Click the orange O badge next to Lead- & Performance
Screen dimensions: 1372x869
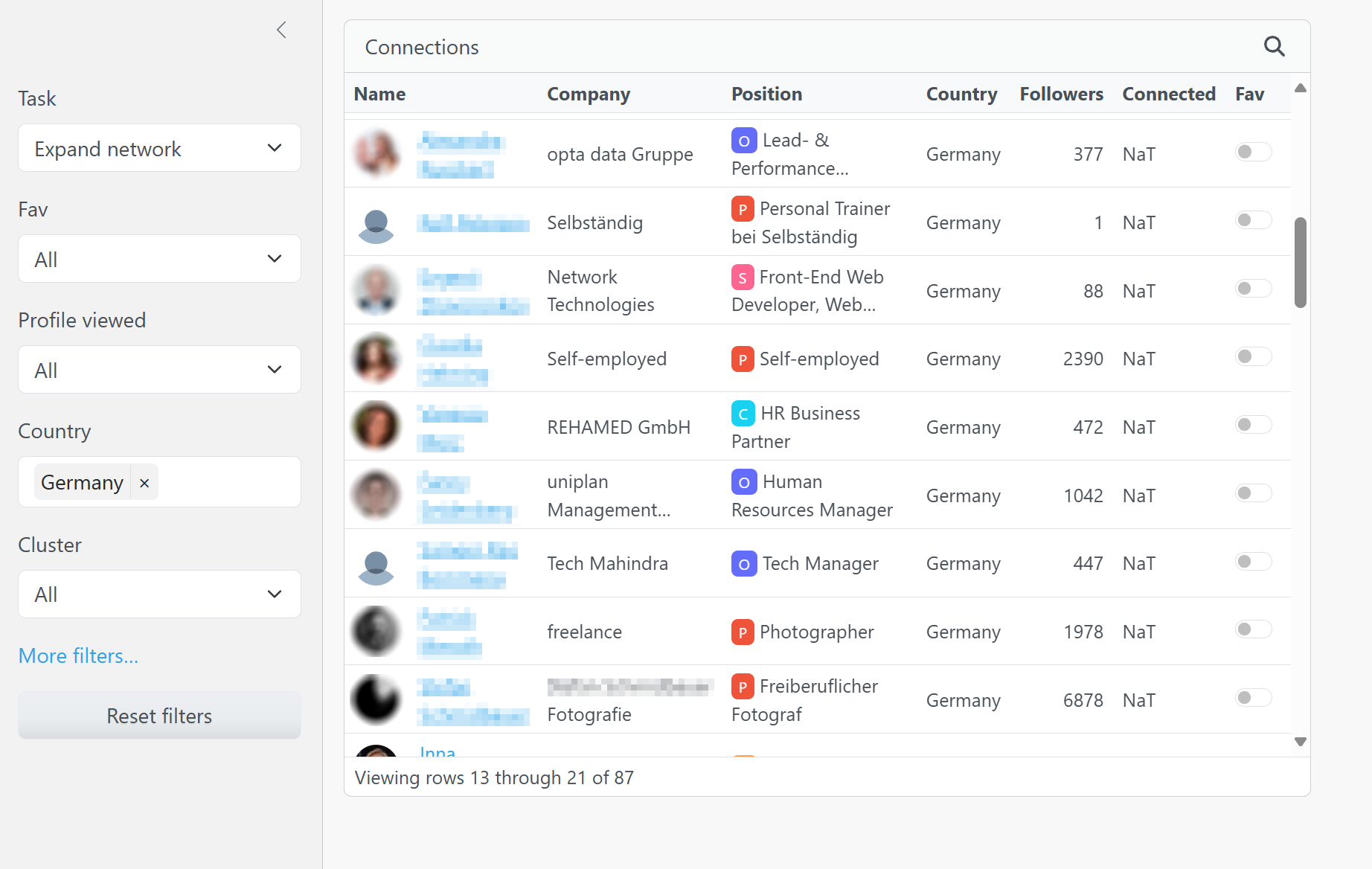(743, 140)
